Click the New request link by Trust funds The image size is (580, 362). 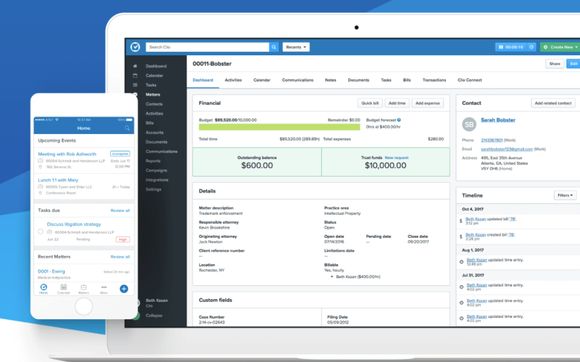click(x=397, y=158)
